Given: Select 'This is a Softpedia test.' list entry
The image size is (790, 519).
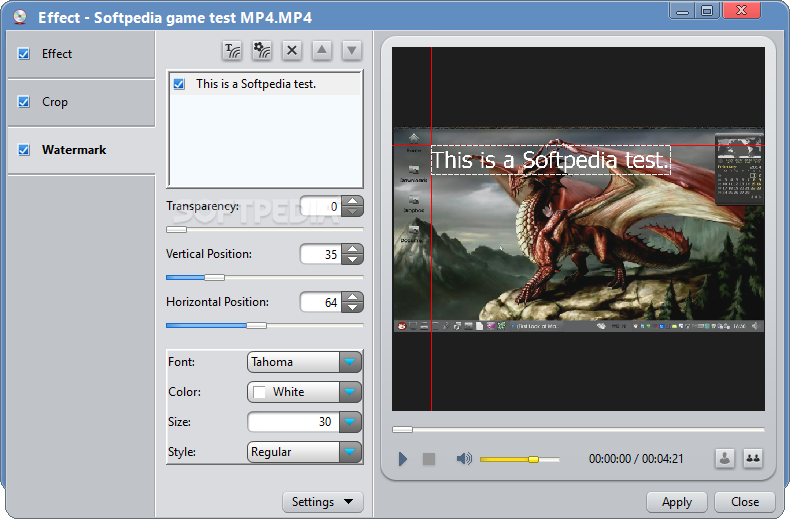Looking at the screenshot, I should 266,84.
